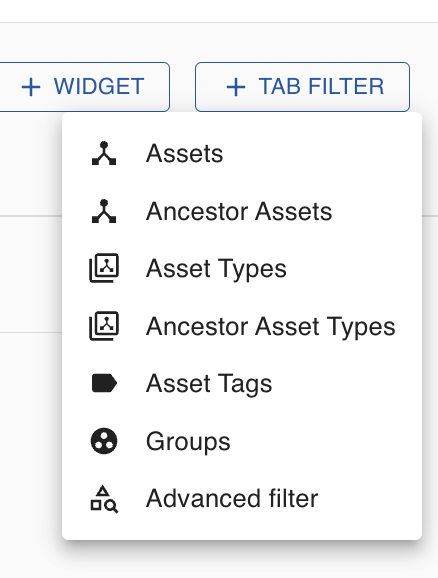Viewport: 438px width, 578px height.
Task: Click the Ancestor Assets hierarchy icon
Action: point(104,211)
